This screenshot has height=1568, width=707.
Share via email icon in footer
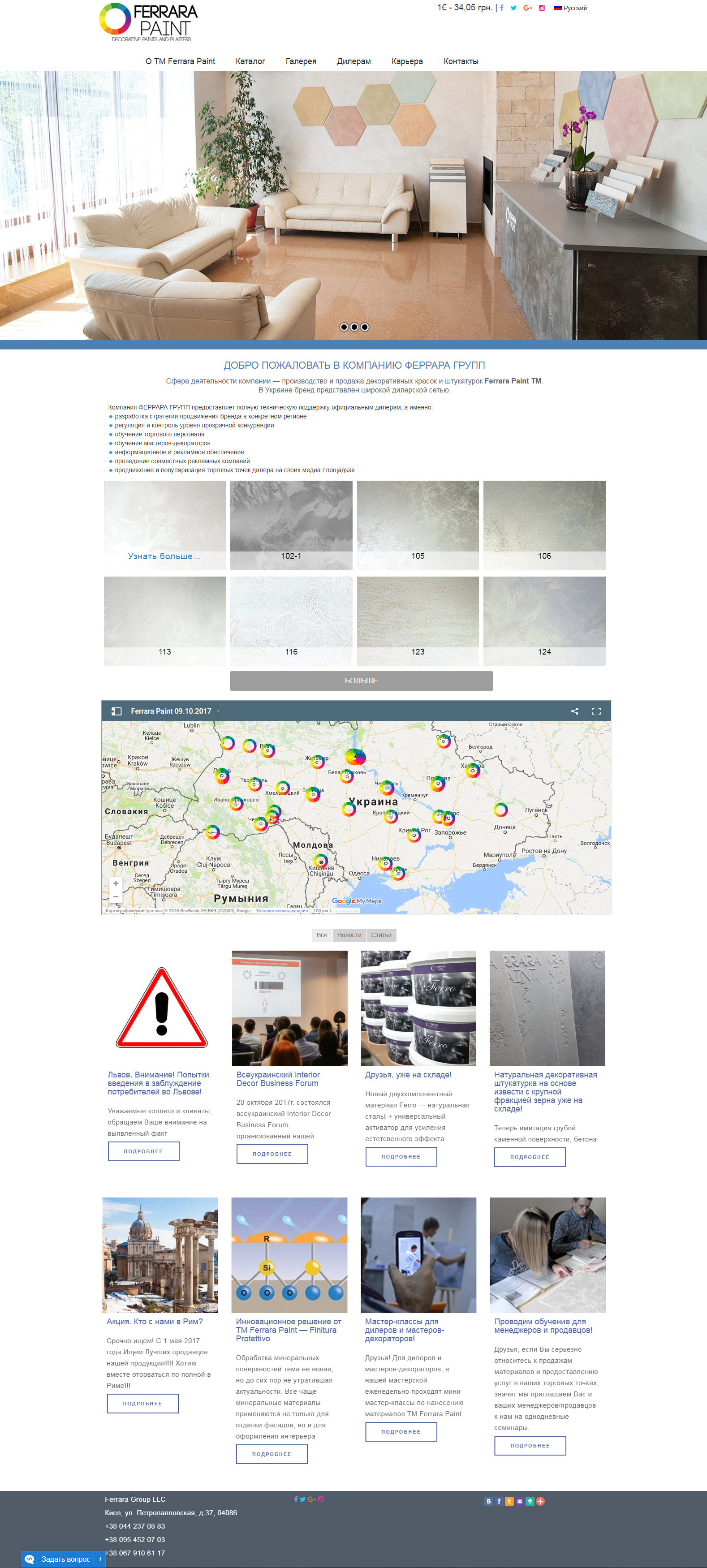[519, 1501]
